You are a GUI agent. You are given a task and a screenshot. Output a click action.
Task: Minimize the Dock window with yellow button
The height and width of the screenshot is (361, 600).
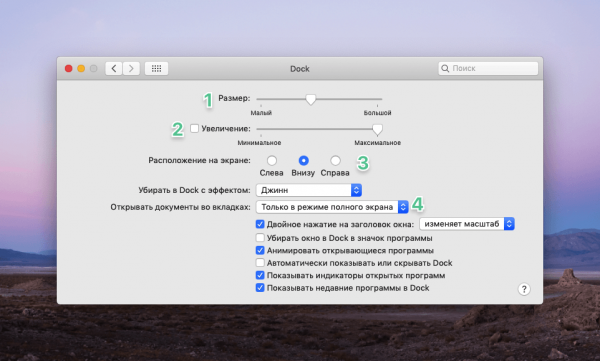81,69
